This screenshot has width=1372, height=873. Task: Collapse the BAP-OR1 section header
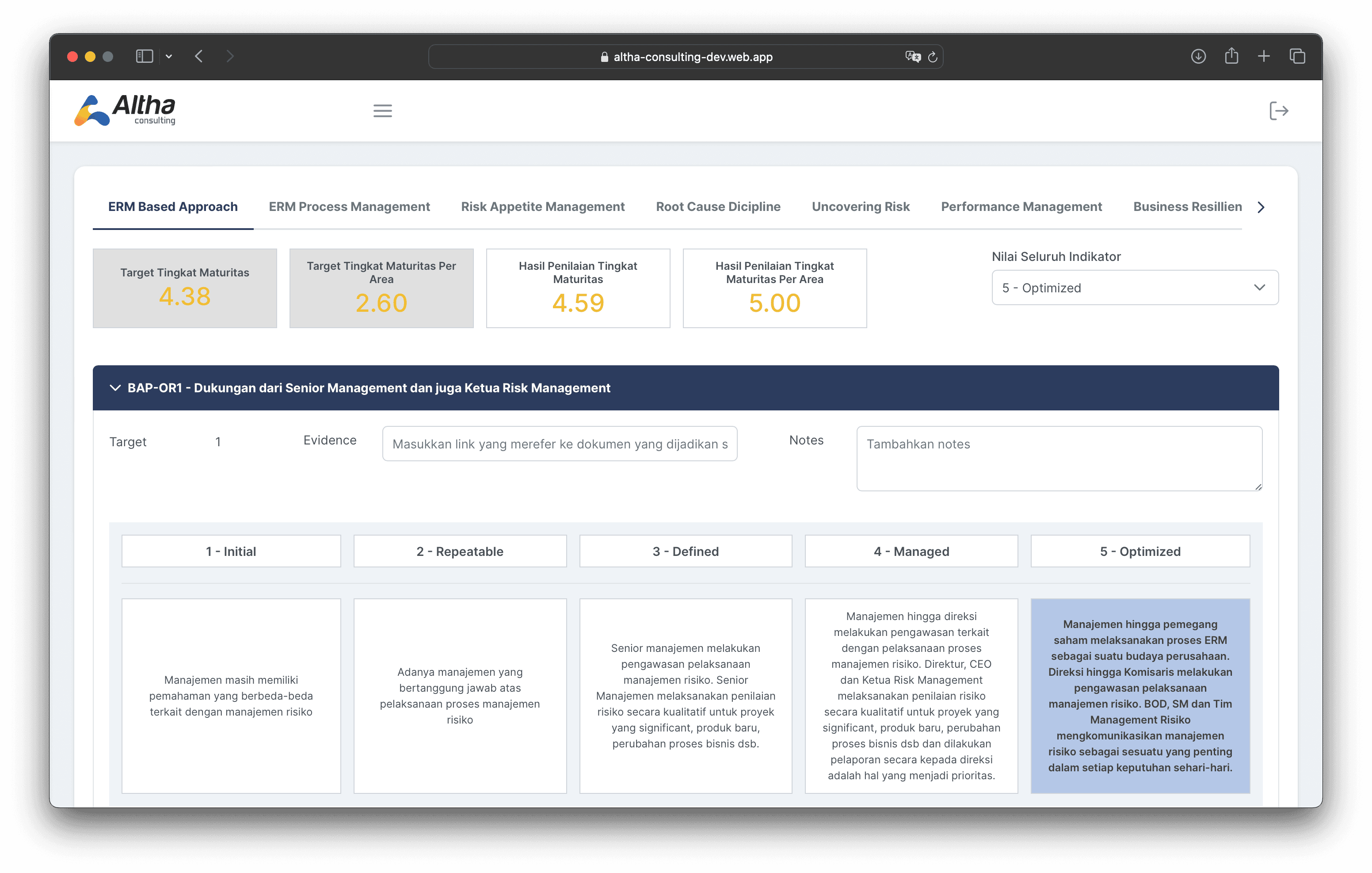(686, 388)
